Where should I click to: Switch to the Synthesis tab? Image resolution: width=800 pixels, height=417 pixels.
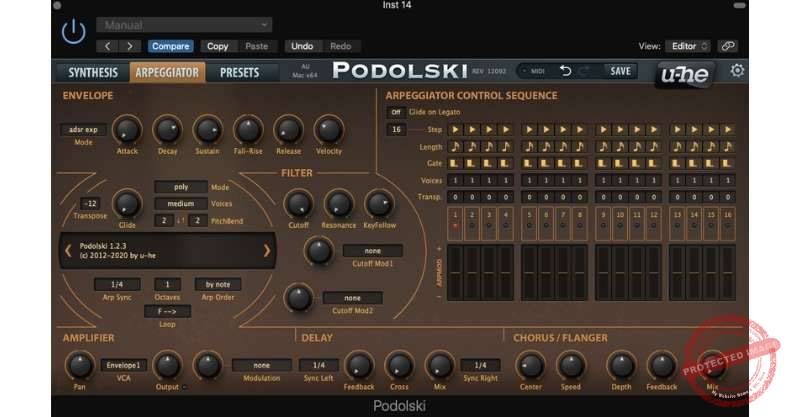tap(92, 72)
